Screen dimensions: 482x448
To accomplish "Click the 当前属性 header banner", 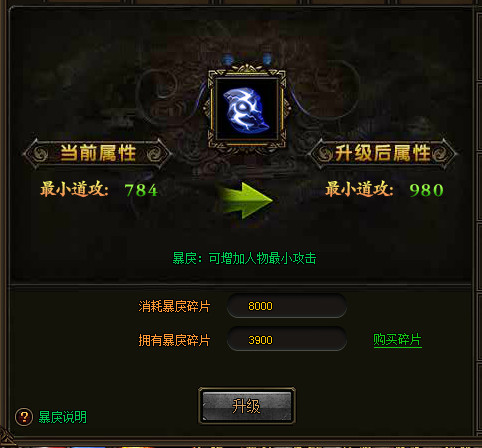I will tap(97, 154).
